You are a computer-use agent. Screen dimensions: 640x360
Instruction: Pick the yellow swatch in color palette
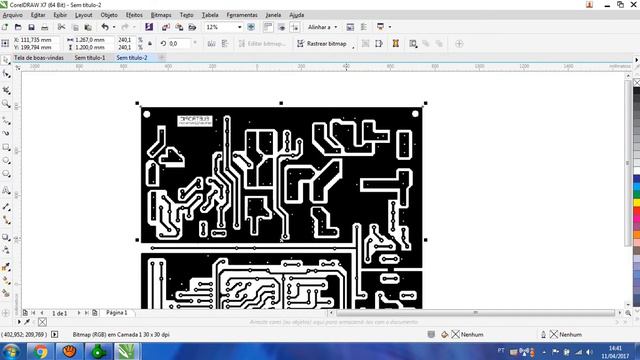637,203
